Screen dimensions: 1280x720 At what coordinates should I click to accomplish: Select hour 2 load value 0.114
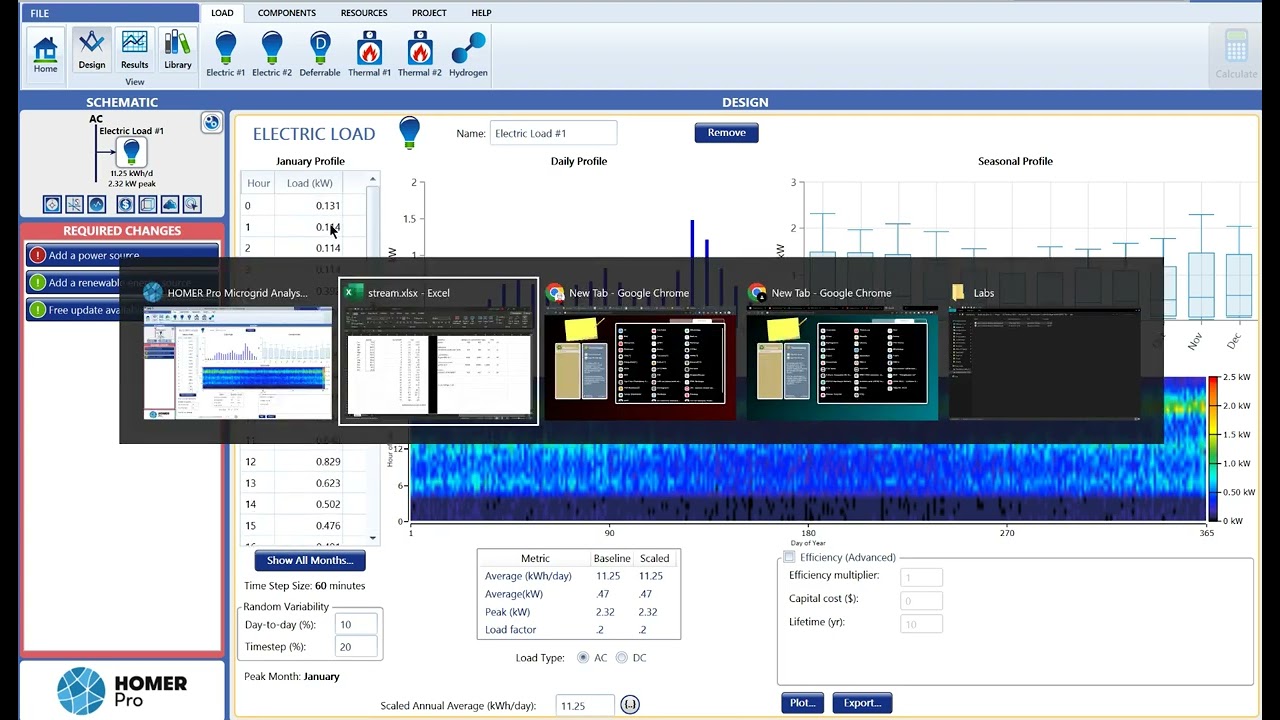click(328, 248)
